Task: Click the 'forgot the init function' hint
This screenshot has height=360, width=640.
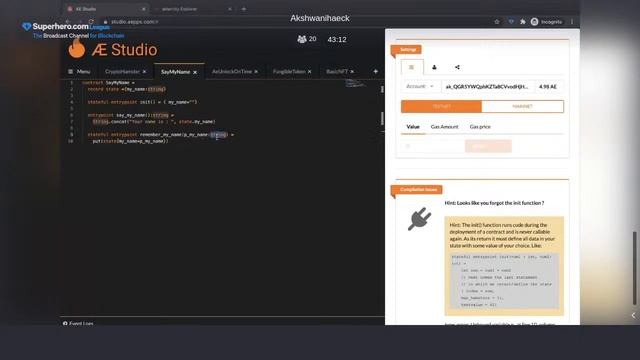Action: tap(494, 203)
